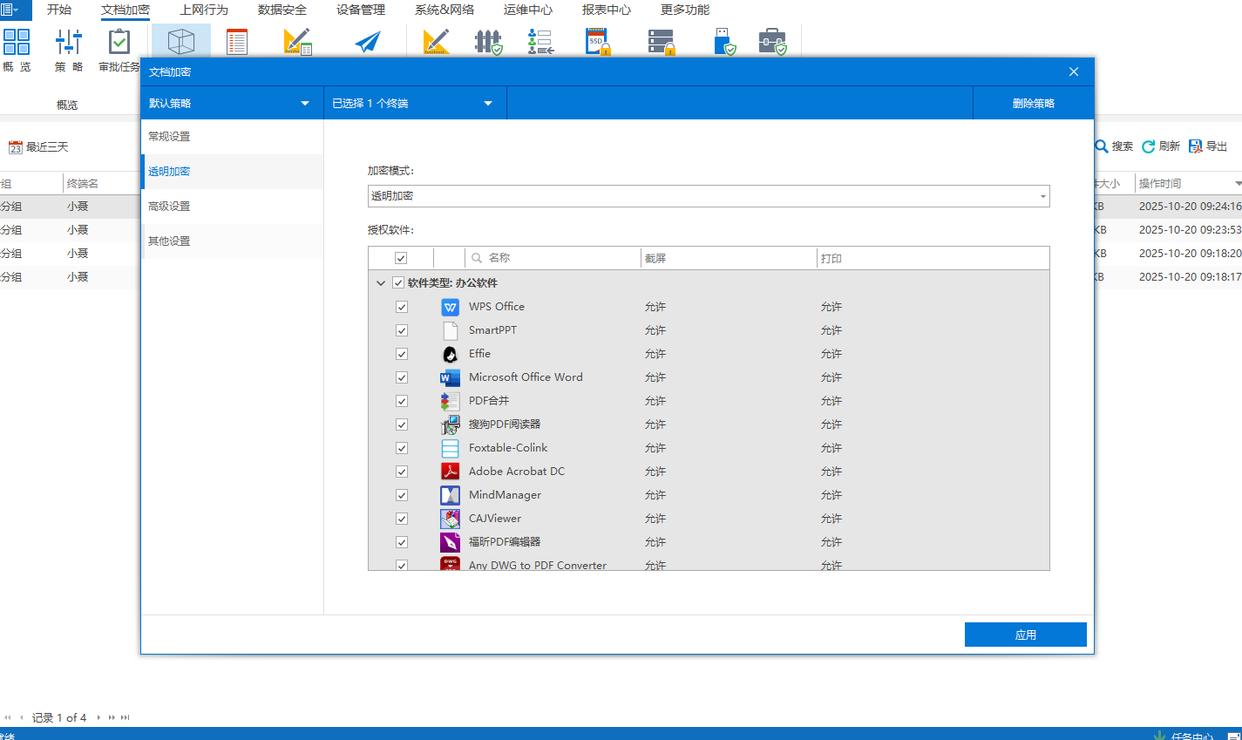Click the 概览 overview icon in the ribbon
The width and height of the screenshot is (1242, 740).
(x=16, y=42)
